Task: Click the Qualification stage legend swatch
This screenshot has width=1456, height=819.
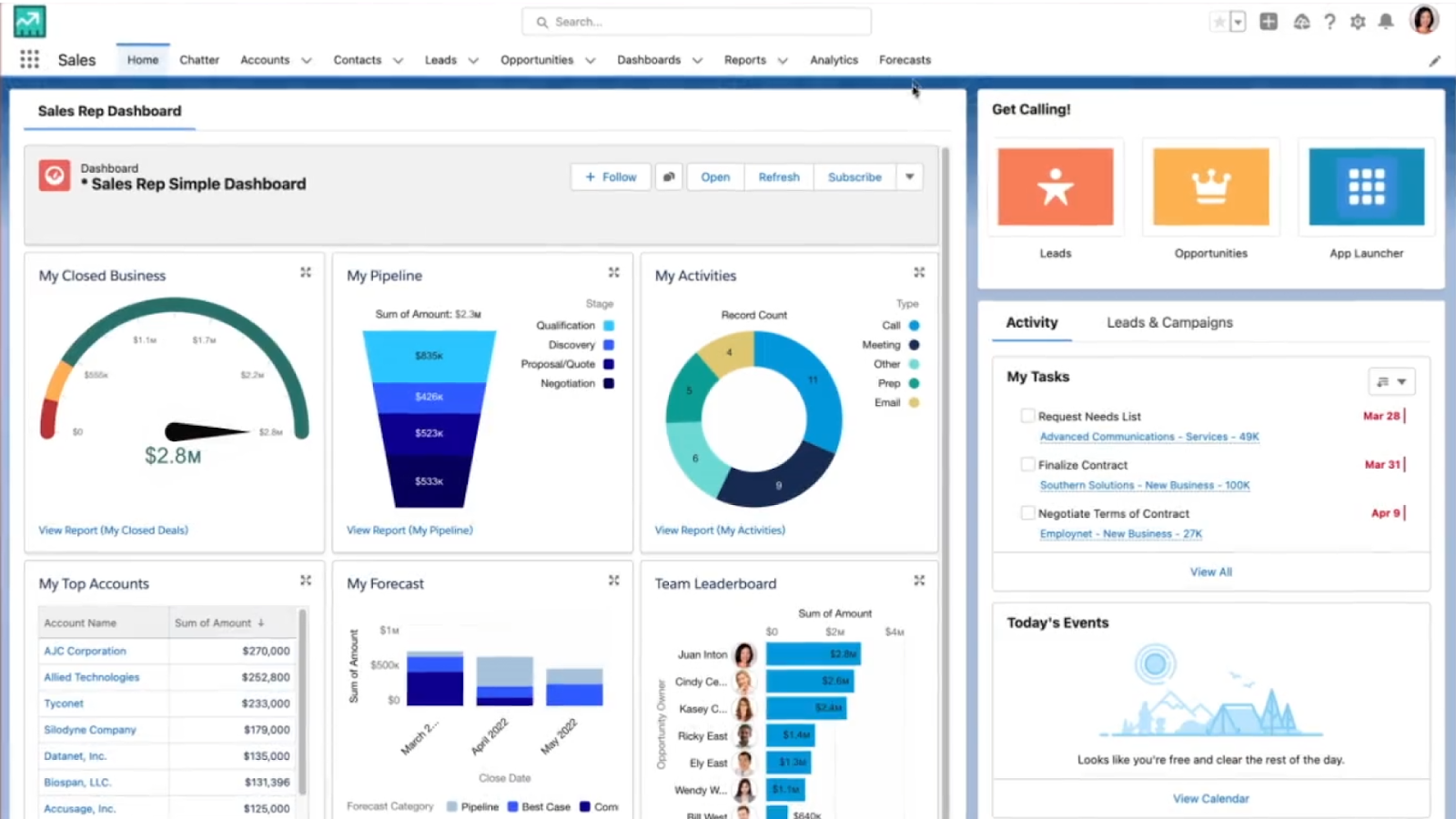Action: 609,326
